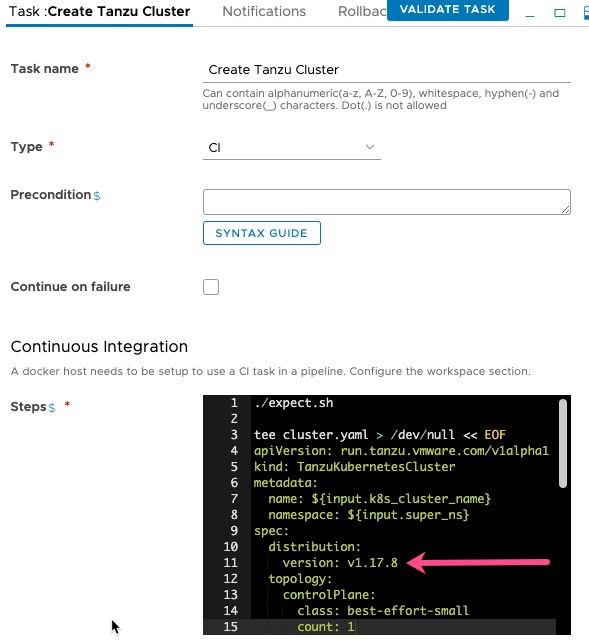Click line number 2 in editor gutter
This screenshot has width=589, height=642.
[234, 419]
